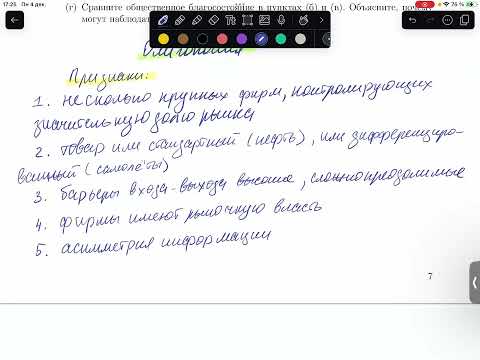This screenshot has height=360, width=480.
Task: Select the lasso selection tool
Action: pyautogui.click(x=247, y=20)
